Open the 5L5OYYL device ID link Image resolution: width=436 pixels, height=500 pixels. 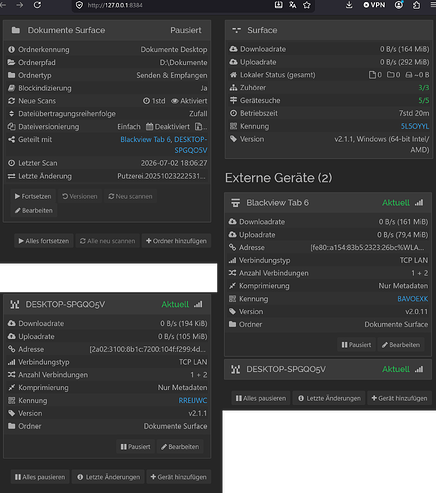click(415, 126)
